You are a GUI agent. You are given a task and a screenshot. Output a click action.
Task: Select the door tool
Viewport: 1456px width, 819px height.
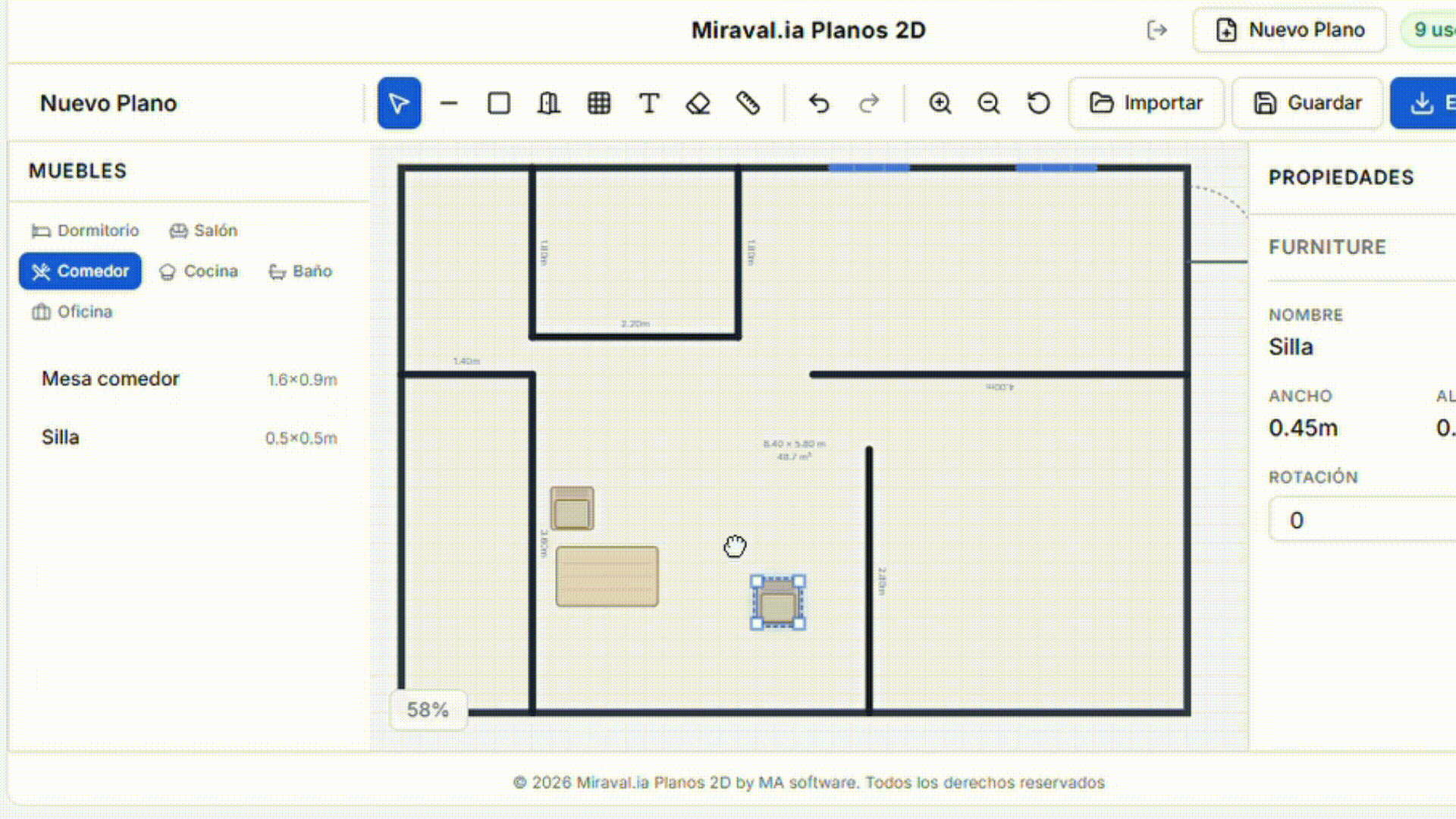point(549,103)
